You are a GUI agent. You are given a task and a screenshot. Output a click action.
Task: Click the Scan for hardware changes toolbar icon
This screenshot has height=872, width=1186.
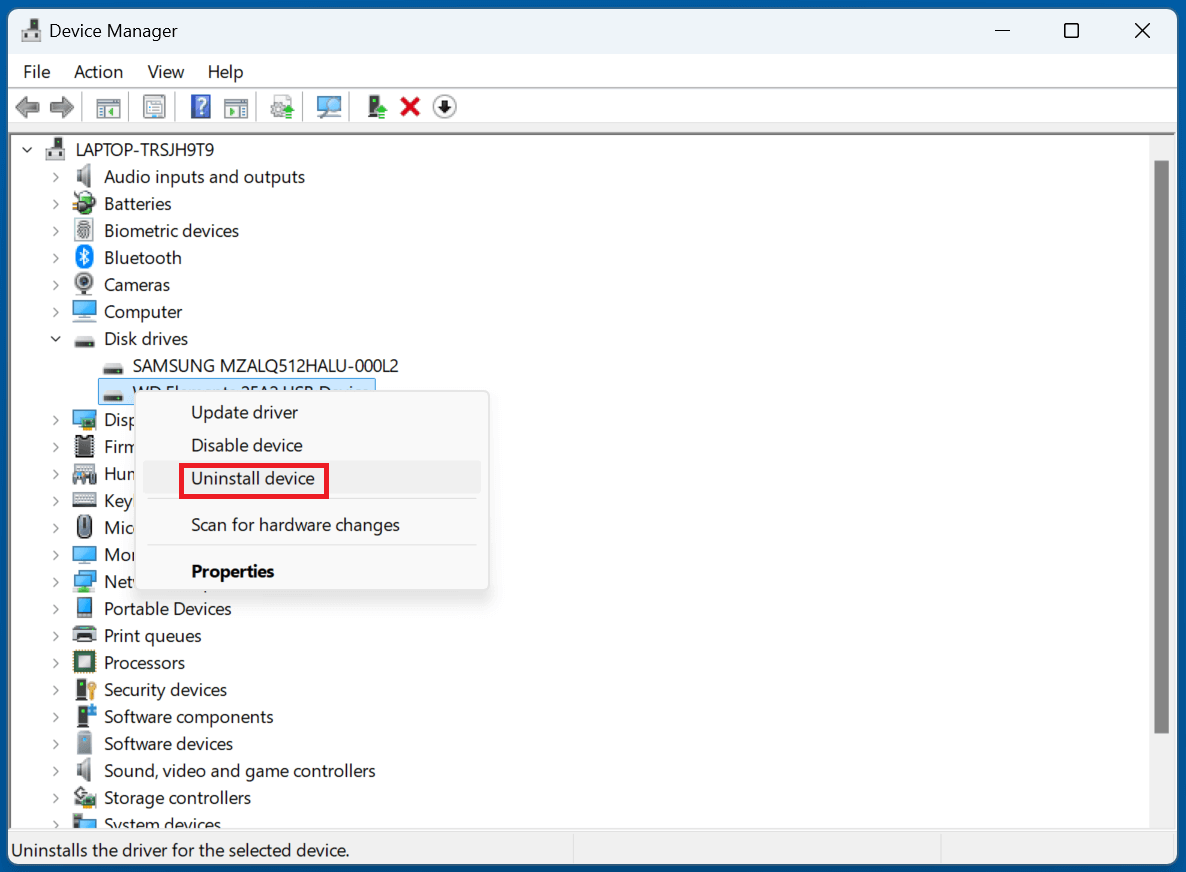point(328,106)
